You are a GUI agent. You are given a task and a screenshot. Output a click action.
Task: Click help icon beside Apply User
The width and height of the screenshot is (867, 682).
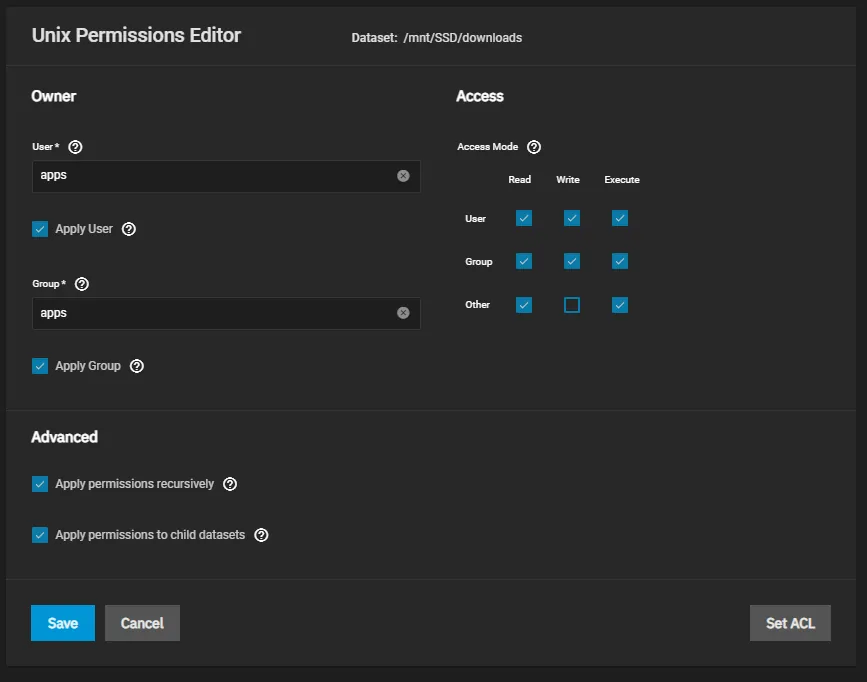coord(129,229)
